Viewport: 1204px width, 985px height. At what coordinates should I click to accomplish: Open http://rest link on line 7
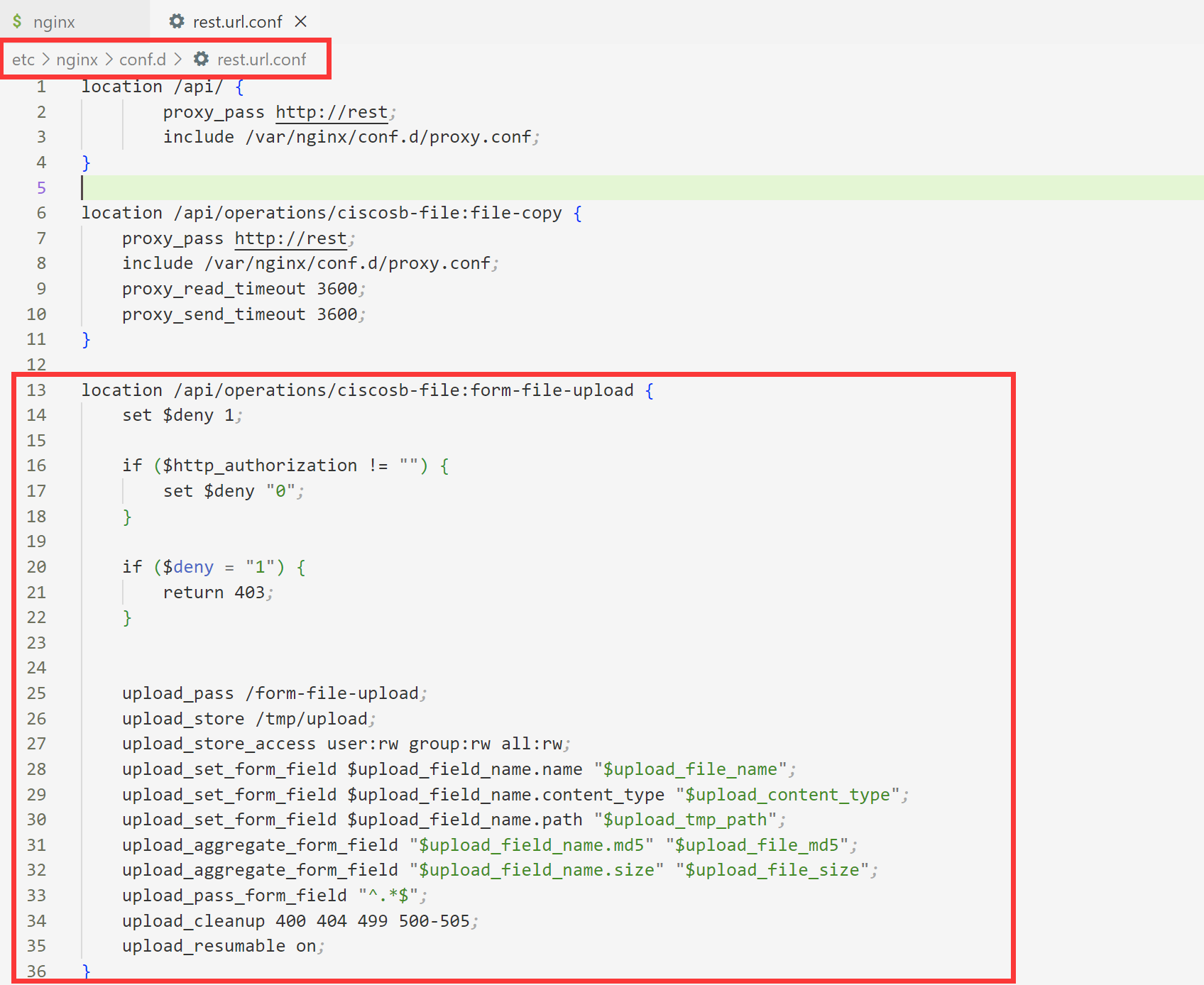coord(290,238)
